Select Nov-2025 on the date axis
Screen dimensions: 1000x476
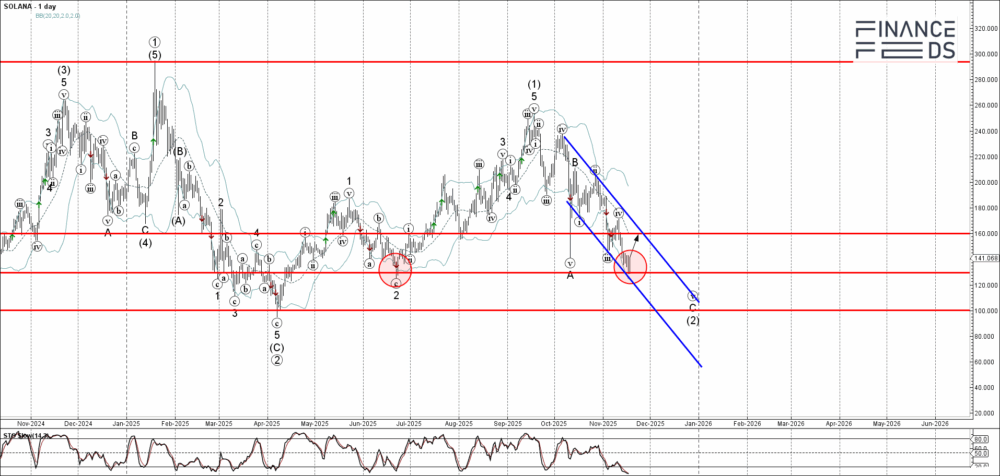tap(602, 423)
